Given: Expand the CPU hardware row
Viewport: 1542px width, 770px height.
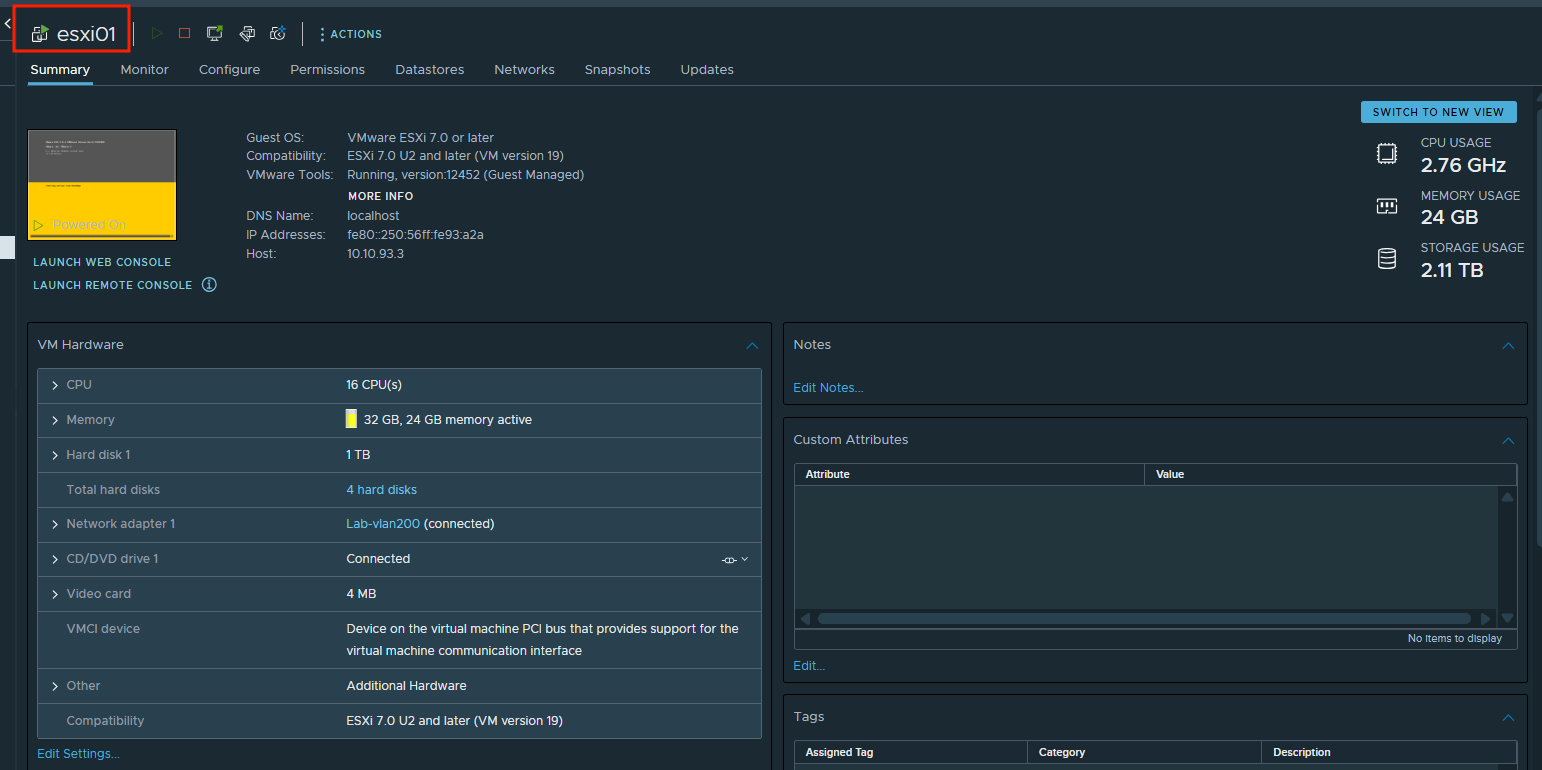Looking at the screenshot, I should [x=55, y=385].
